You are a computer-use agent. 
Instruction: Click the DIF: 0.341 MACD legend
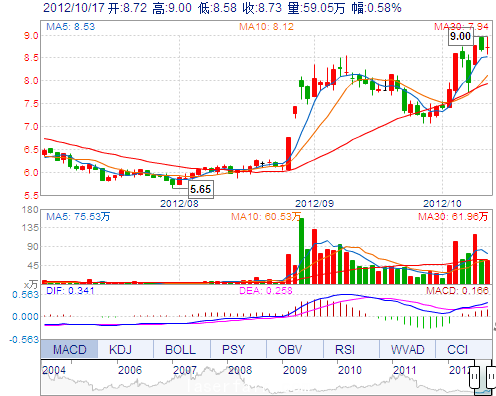pyautogui.click(x=70, y=291)
